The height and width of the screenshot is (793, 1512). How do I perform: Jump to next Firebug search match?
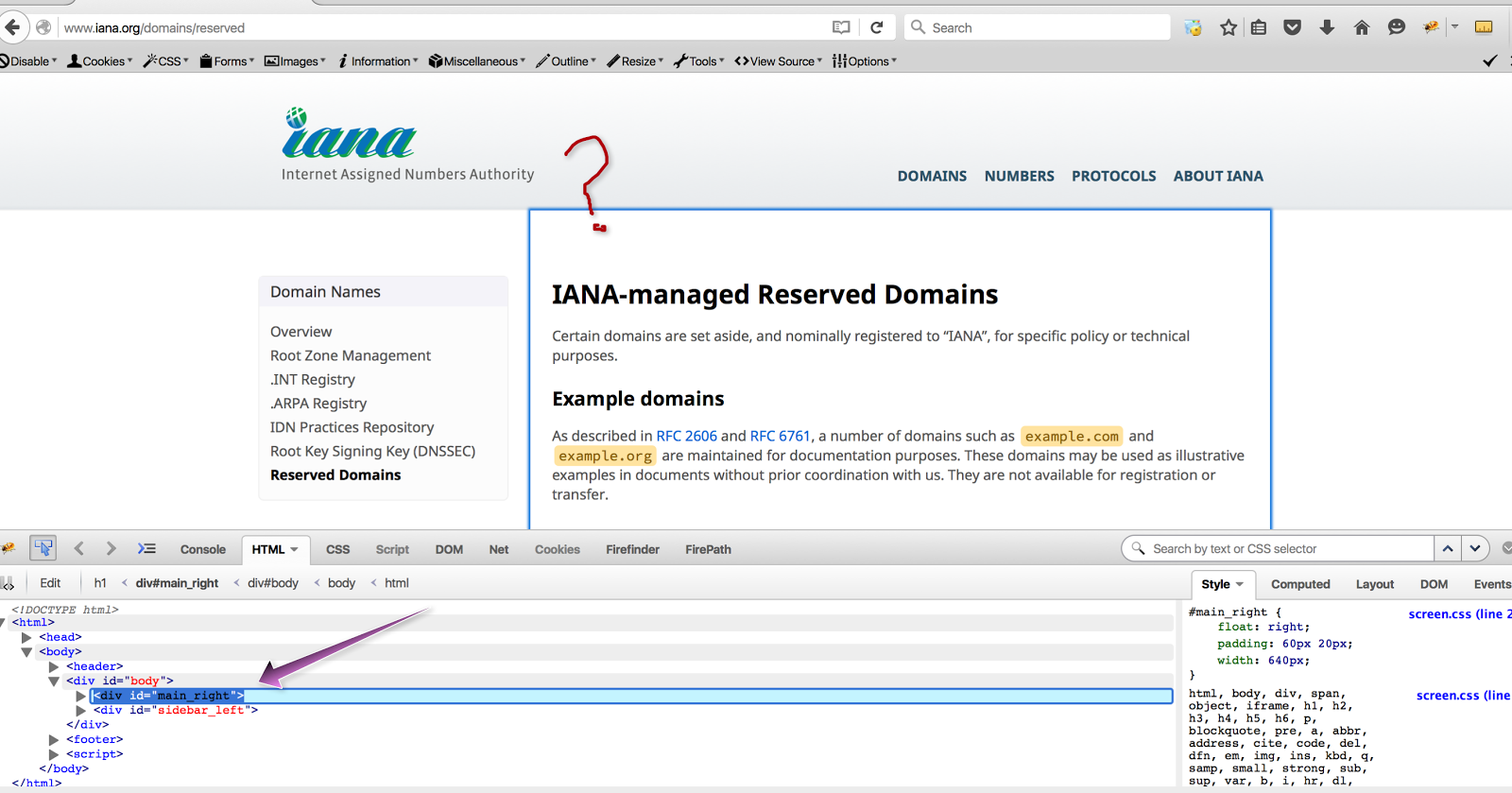click(x=1475, y=548)
